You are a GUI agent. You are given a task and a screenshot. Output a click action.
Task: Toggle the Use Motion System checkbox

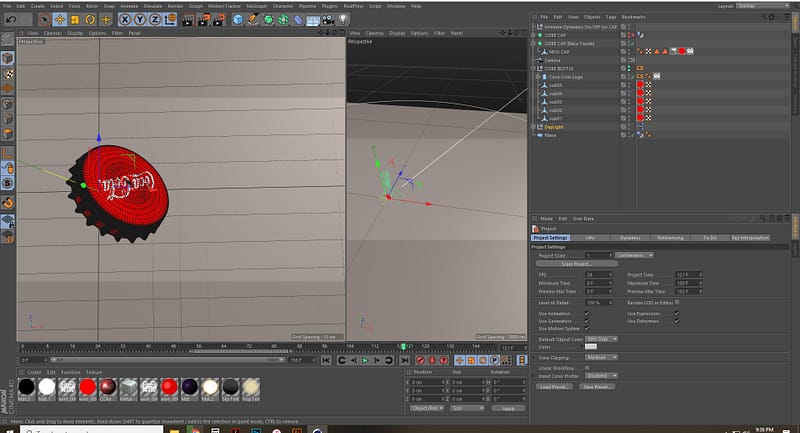587,329
